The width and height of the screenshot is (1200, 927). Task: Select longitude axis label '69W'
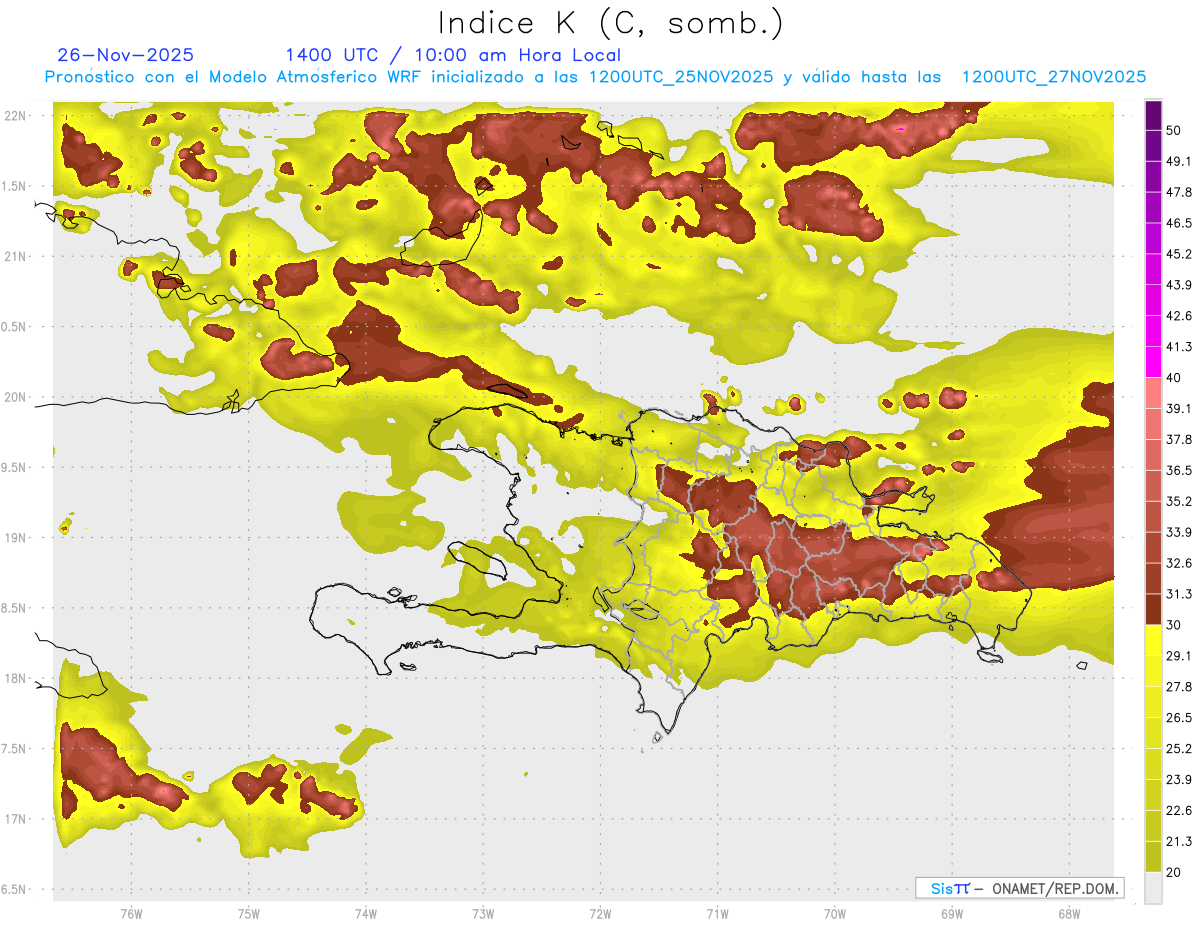pos(952,914)
